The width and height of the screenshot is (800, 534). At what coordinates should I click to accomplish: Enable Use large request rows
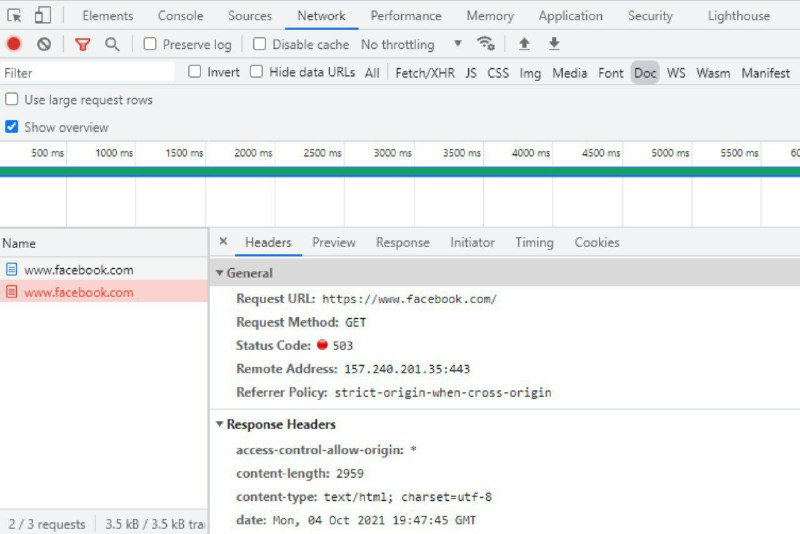pyautogui.click(x=11, y=99)
